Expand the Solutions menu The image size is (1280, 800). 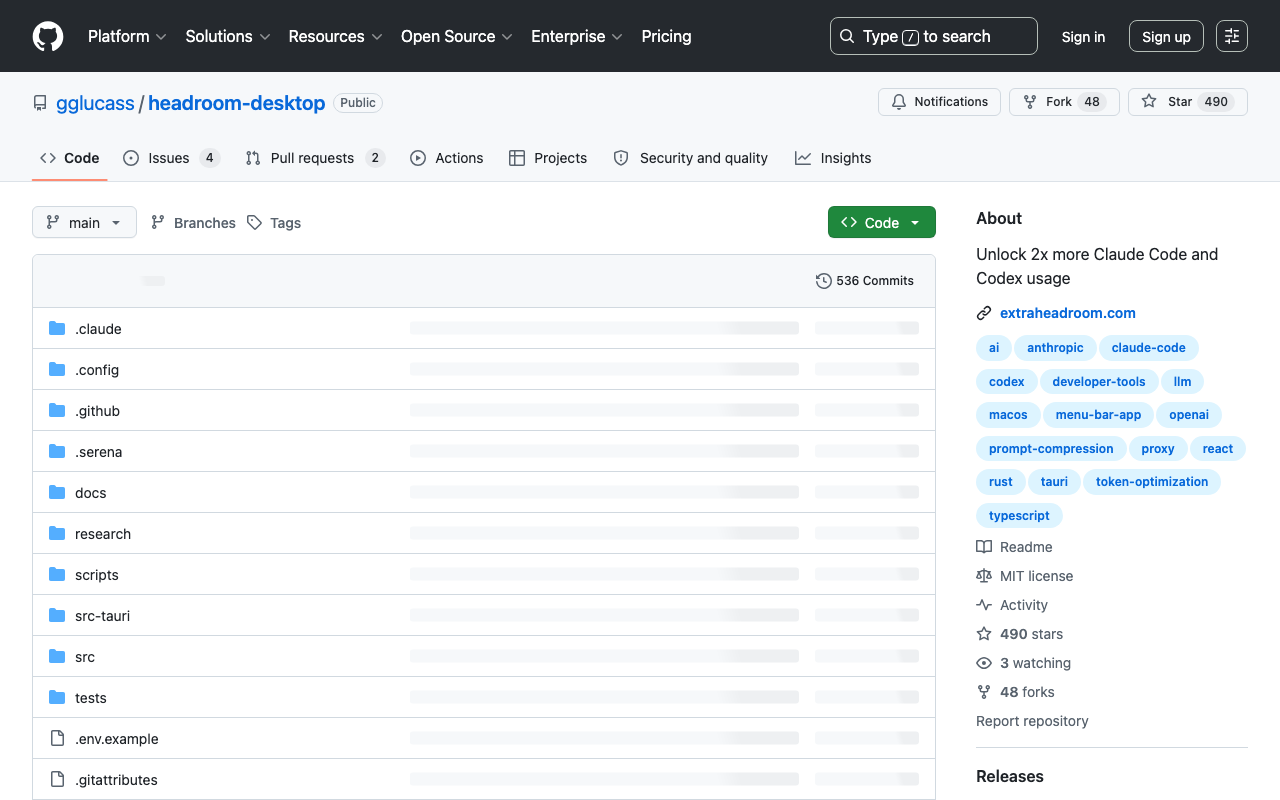tap(228, 36)
